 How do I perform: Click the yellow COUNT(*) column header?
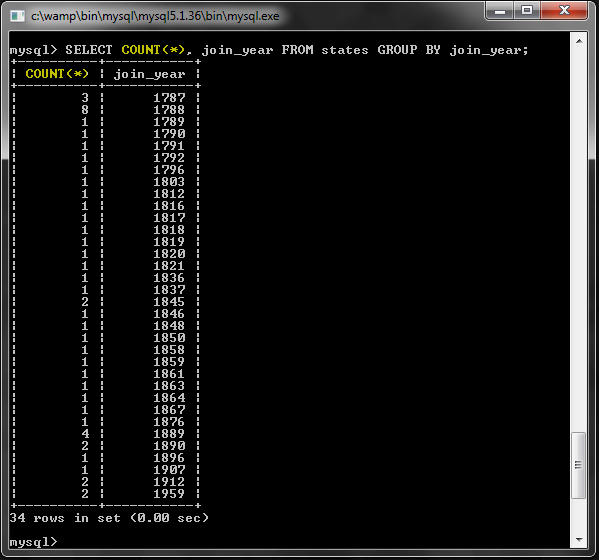(57, 73)
